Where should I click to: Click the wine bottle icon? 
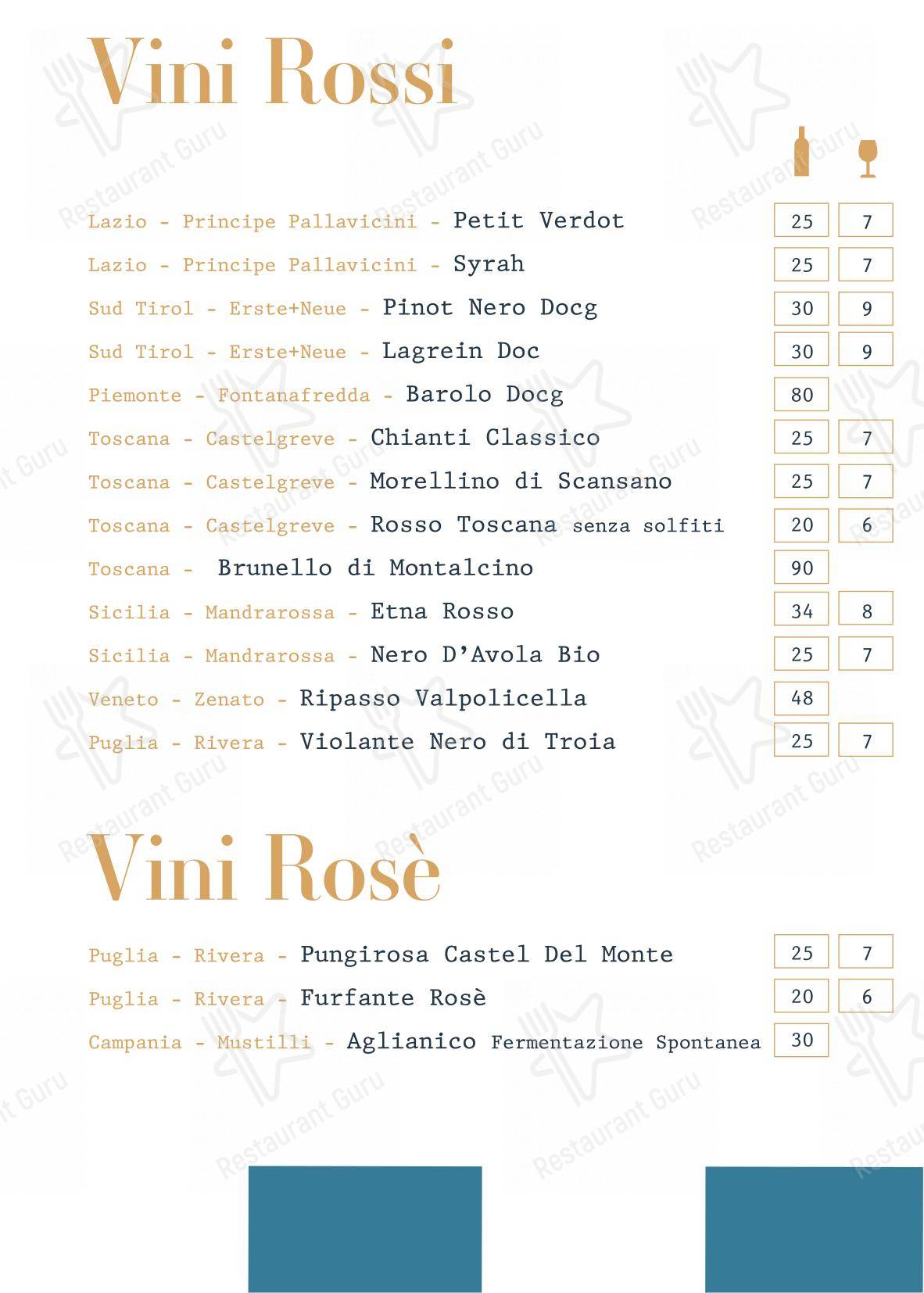coord(801,151)
